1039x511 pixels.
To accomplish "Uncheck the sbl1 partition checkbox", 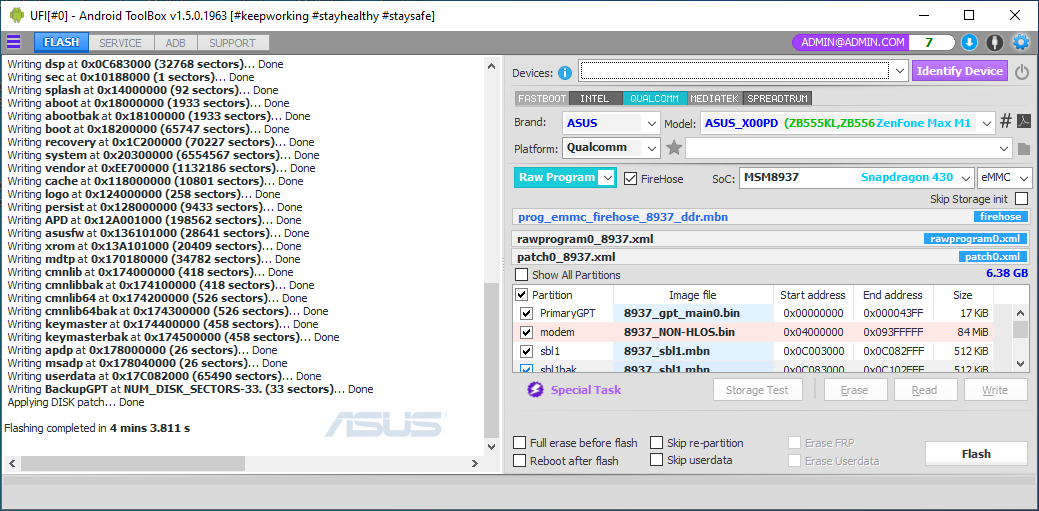I will coord(527,351).
